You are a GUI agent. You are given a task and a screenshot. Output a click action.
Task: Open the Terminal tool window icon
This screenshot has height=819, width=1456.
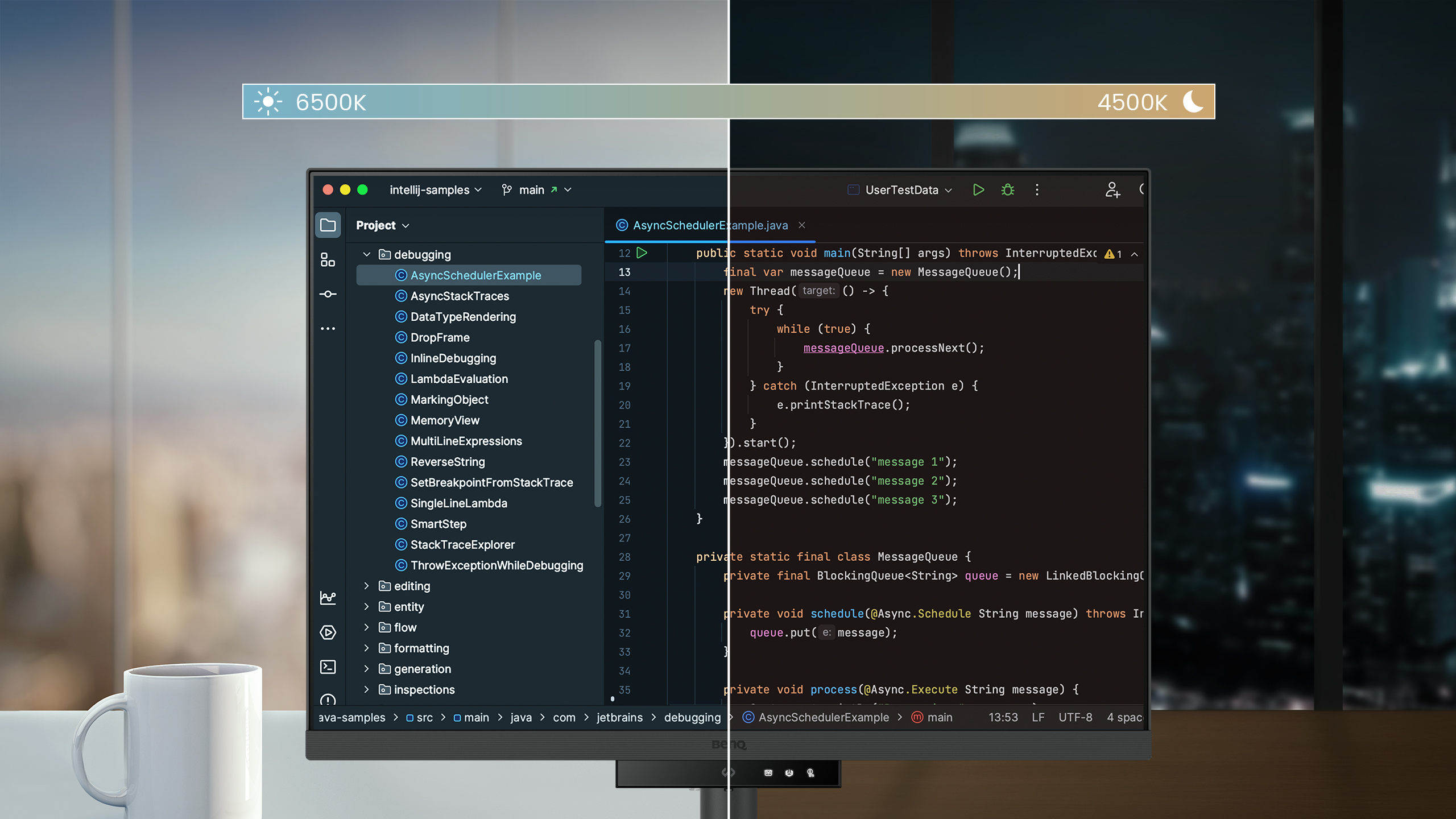(x=328, y=667)
